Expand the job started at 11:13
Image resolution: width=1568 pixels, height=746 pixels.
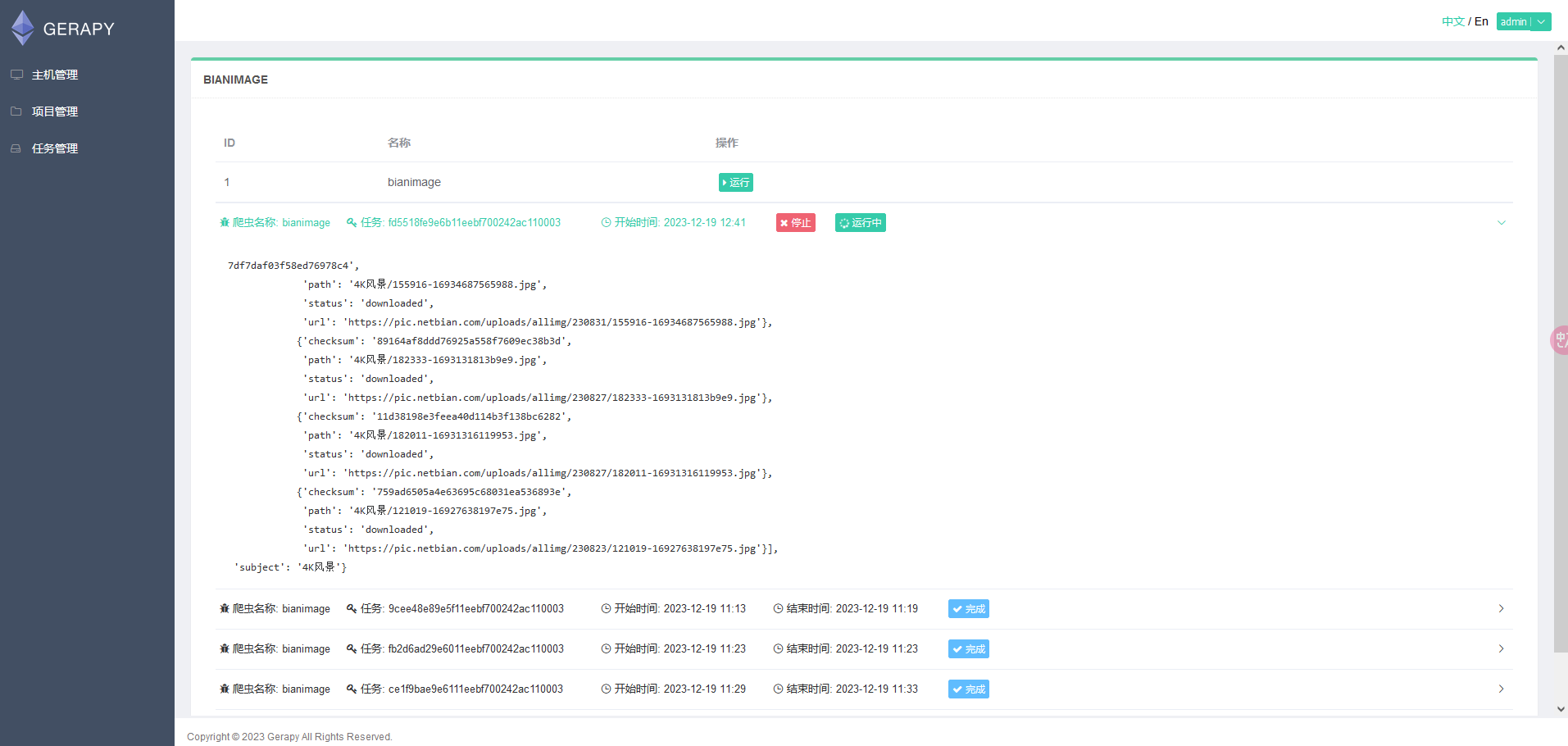click(x=1501, y=609)
